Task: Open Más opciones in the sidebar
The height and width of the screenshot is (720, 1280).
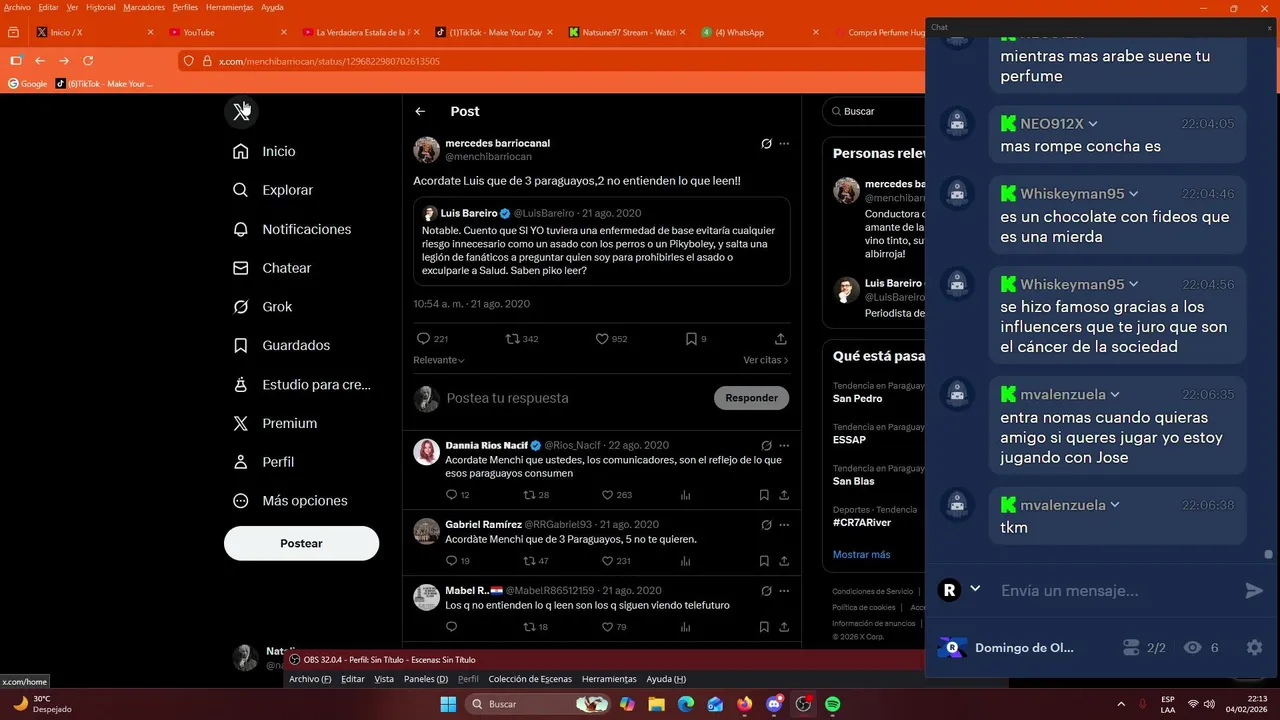Action: coord(290,501)
